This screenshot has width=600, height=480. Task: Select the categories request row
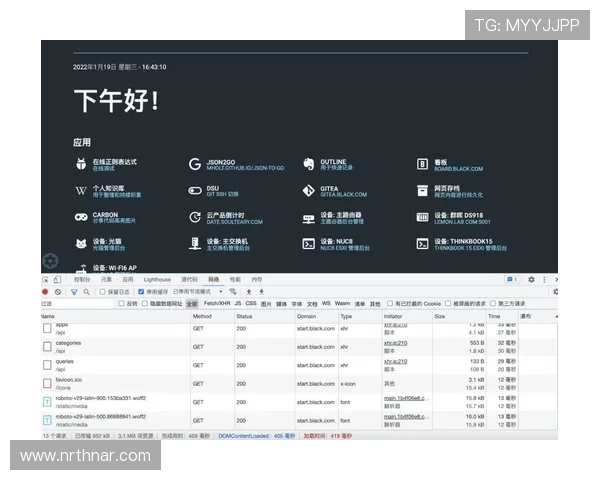[x=299, y=347]
